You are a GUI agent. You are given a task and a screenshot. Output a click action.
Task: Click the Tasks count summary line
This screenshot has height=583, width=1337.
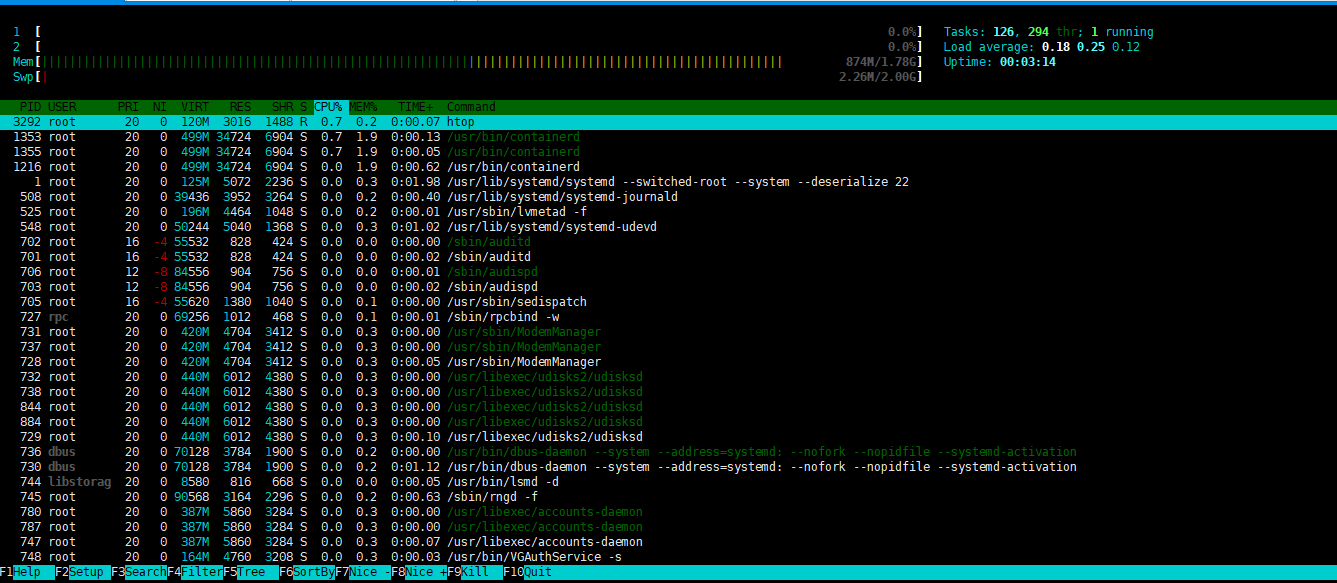(x=1048, y=32)
